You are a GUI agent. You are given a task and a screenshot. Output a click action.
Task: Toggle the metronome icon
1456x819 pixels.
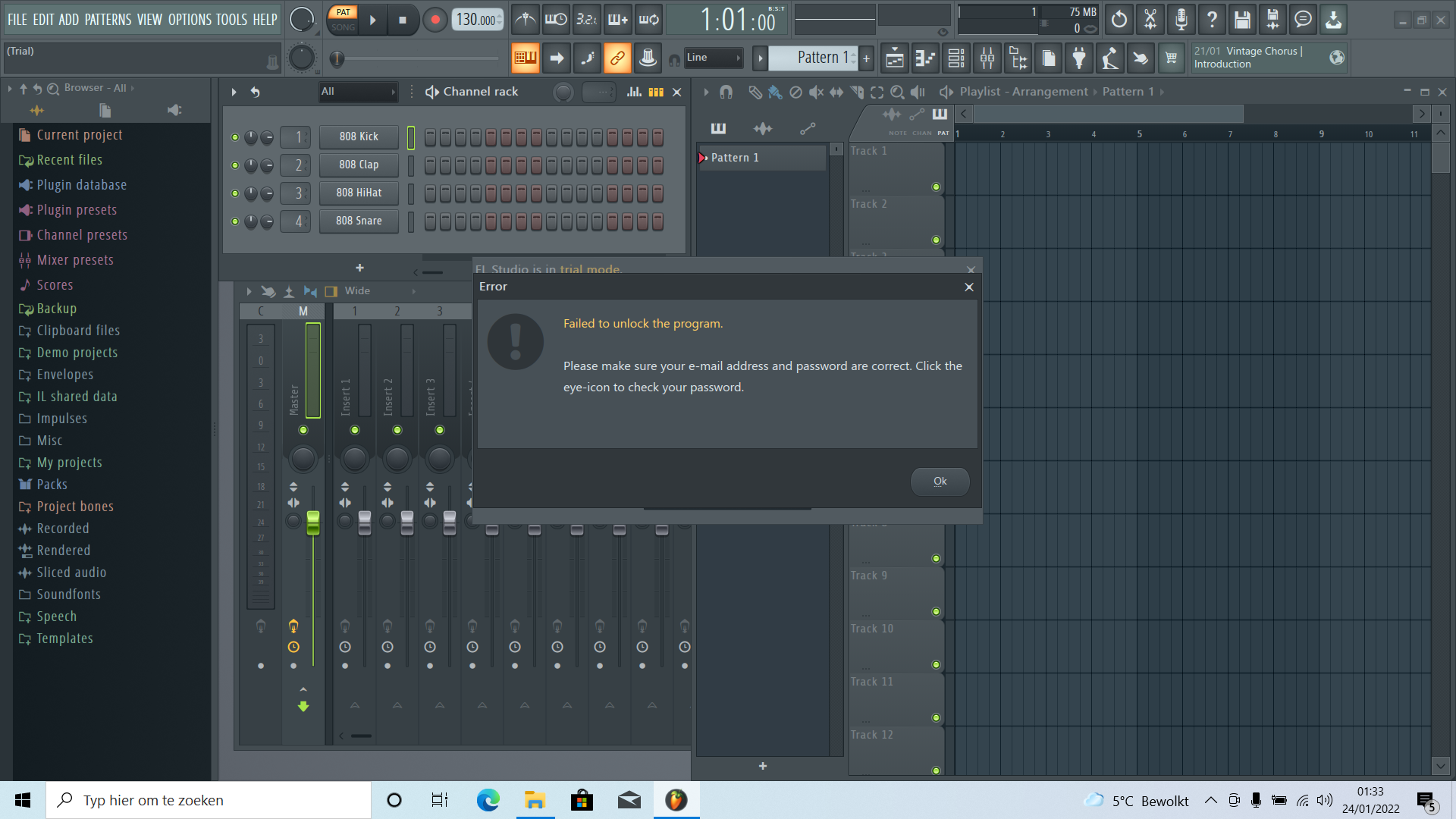click(525, 20)
